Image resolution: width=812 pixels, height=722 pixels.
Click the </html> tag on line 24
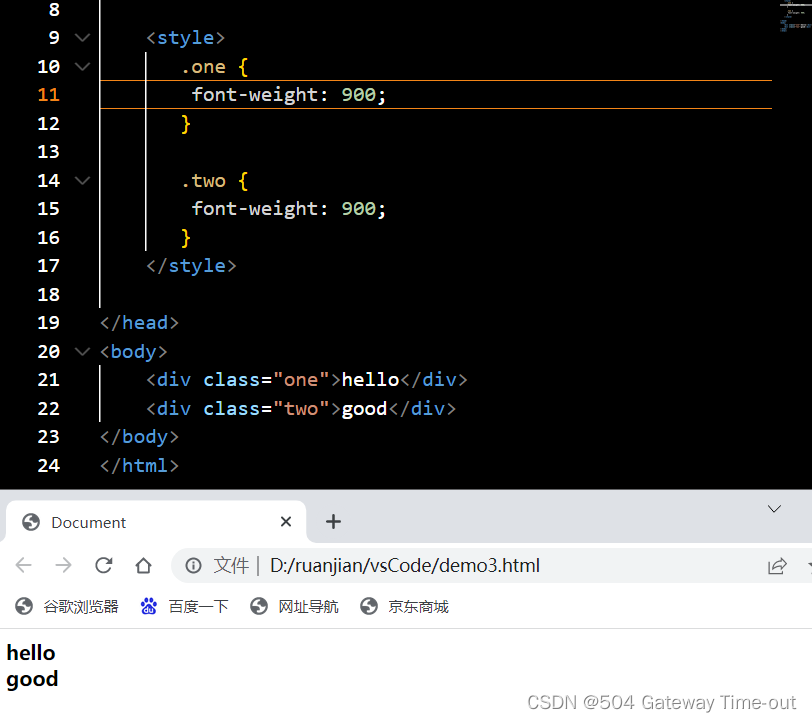(139, 466)
